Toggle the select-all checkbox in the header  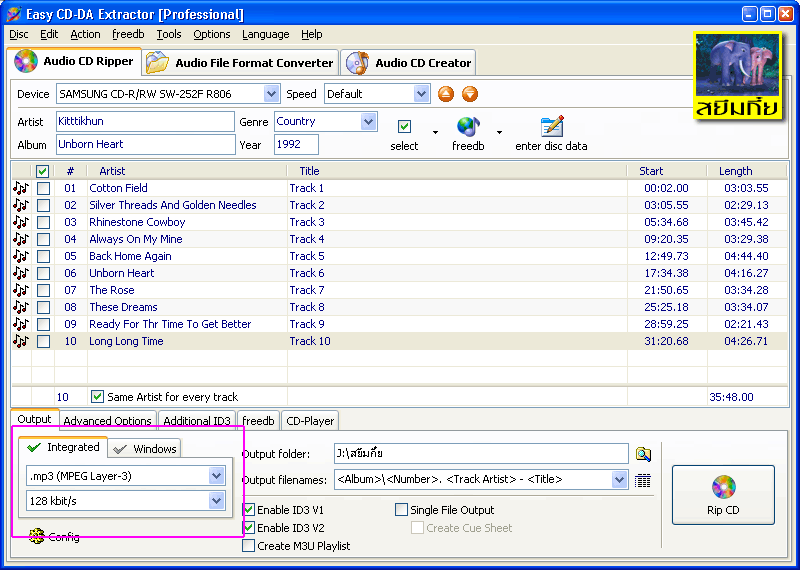tap(43, 171)
